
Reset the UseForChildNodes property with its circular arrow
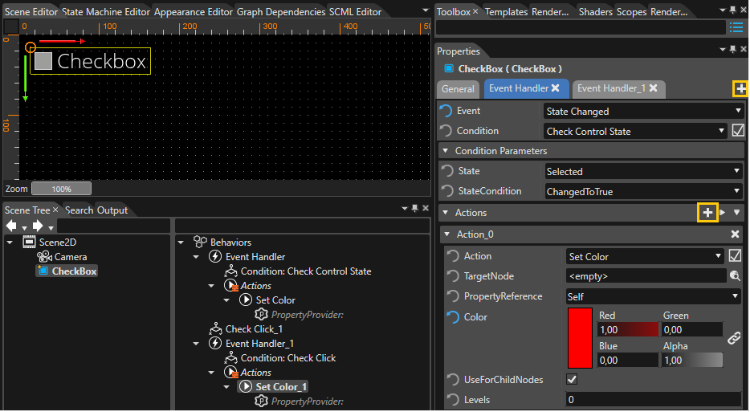tap(452, 380)
